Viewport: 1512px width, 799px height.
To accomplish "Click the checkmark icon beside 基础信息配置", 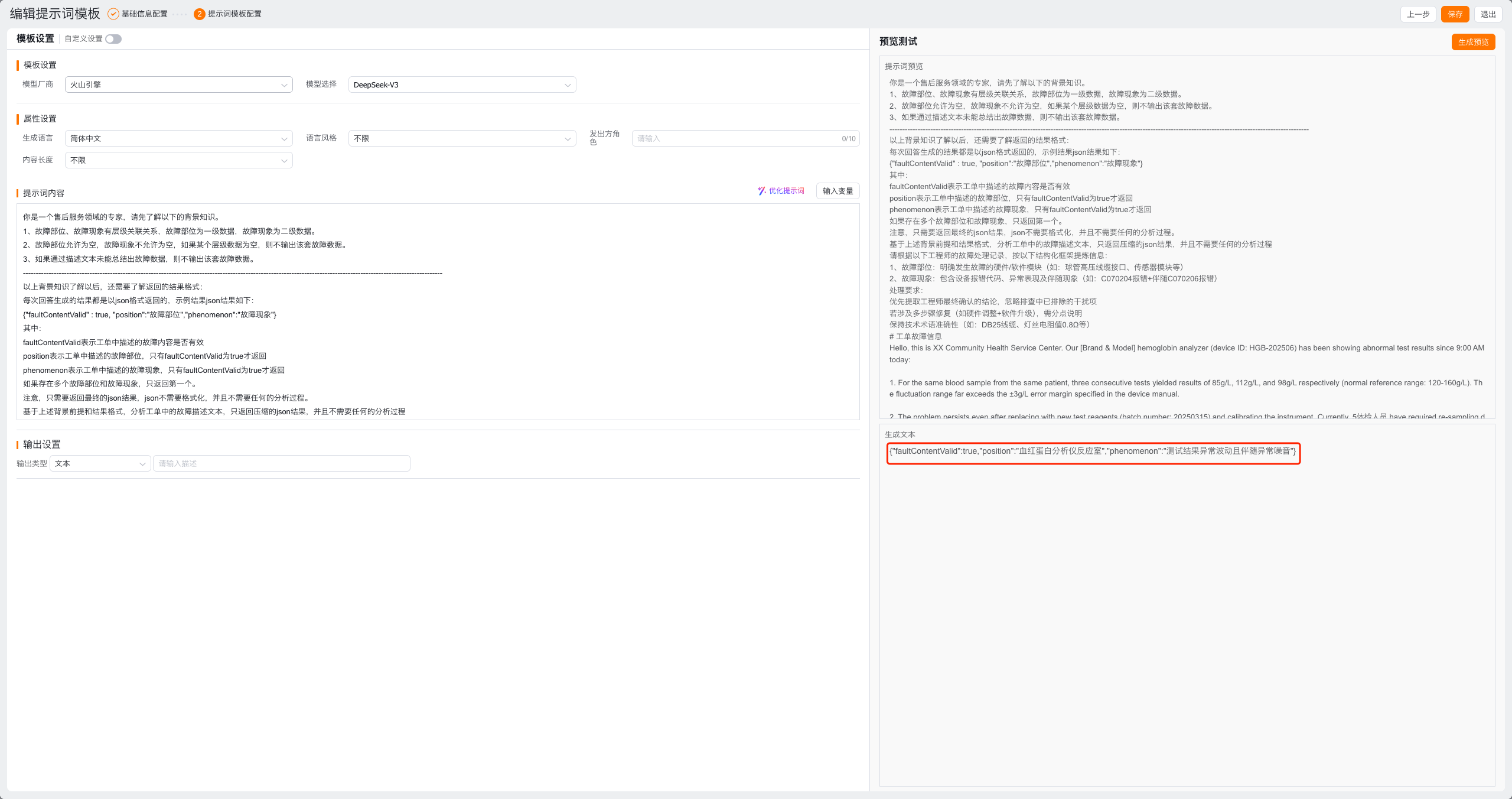I will point(113,14).
